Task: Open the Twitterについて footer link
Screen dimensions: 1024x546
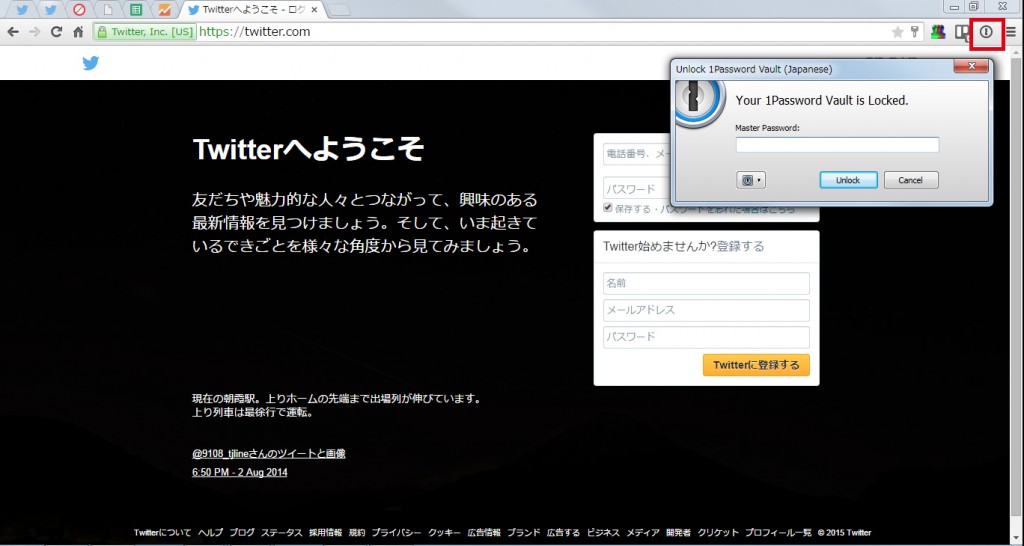Action: pyautogui.click(x=163, y=533)
